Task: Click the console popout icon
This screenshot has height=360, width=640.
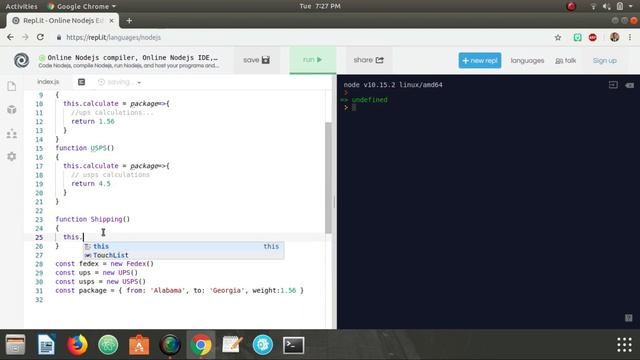Action: tap(613, 84)
